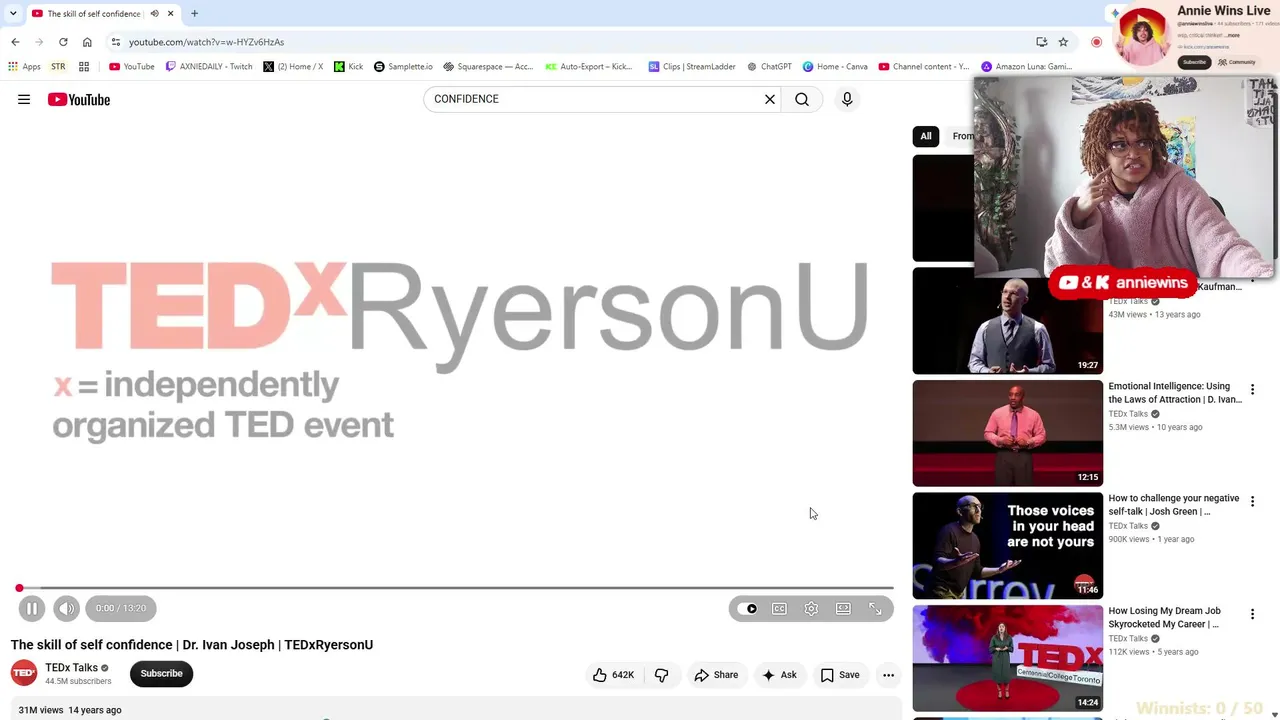Open a new browser tab
The image size is (1280, 720).
(x=194, y=14)
